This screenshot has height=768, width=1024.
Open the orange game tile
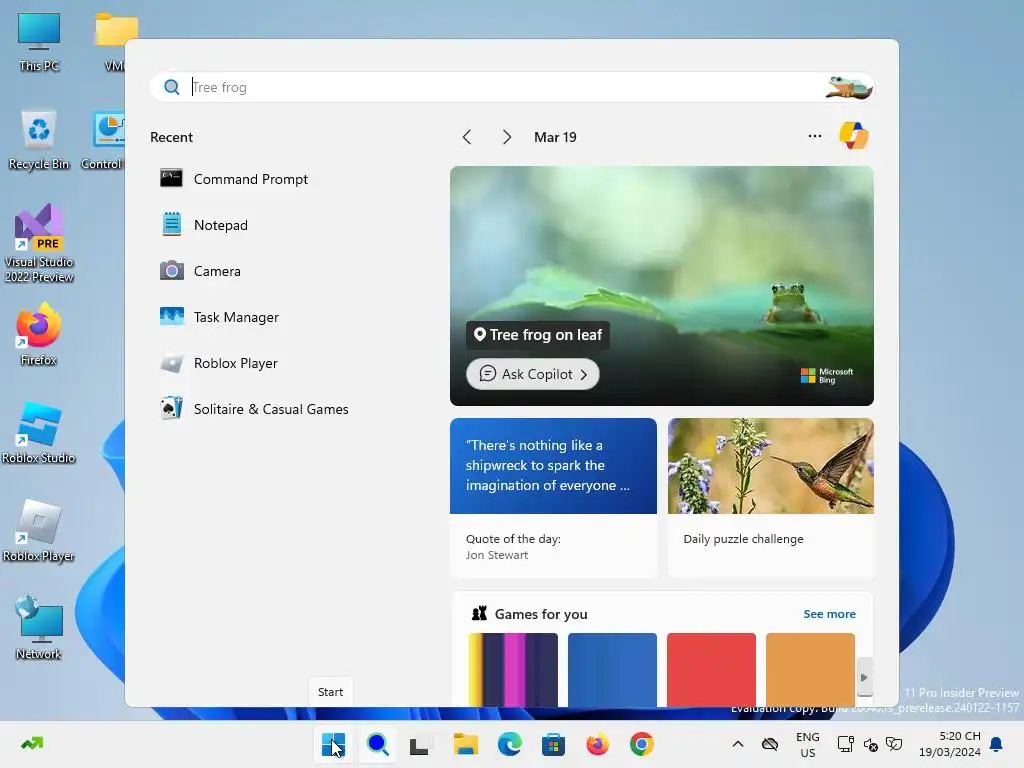click(810, 669)
